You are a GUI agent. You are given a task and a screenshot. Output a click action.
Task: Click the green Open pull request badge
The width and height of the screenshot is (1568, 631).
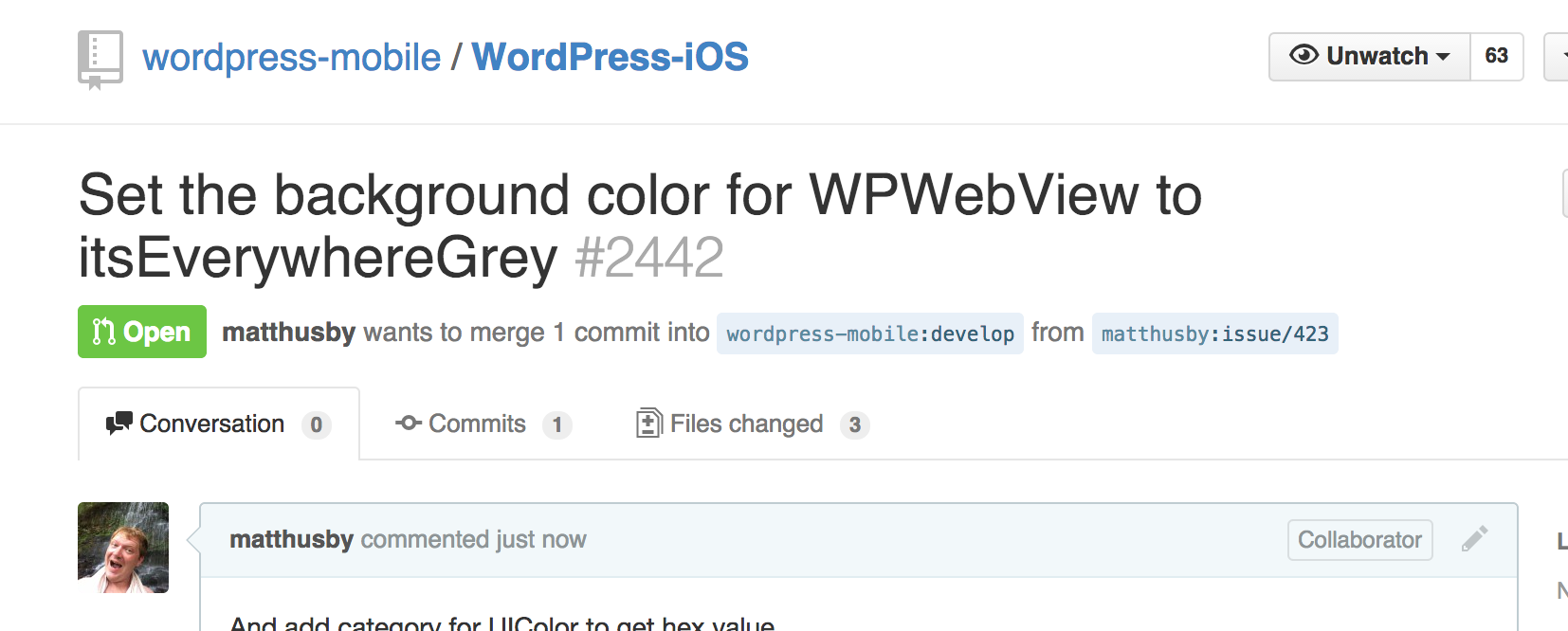coord(142,332)
